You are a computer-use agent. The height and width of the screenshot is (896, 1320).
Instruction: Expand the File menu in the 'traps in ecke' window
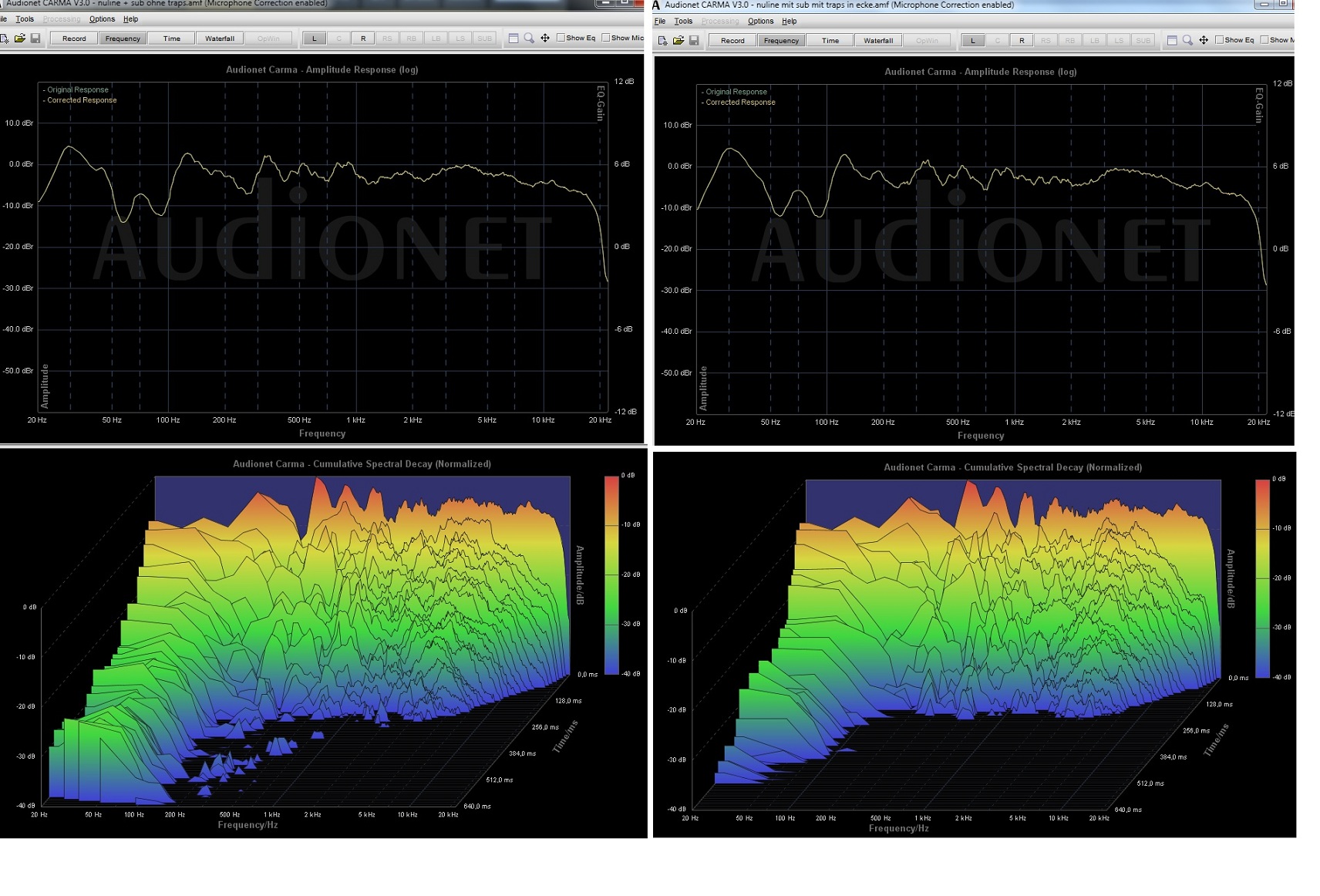pyautogui.click(x=660, y=22)
